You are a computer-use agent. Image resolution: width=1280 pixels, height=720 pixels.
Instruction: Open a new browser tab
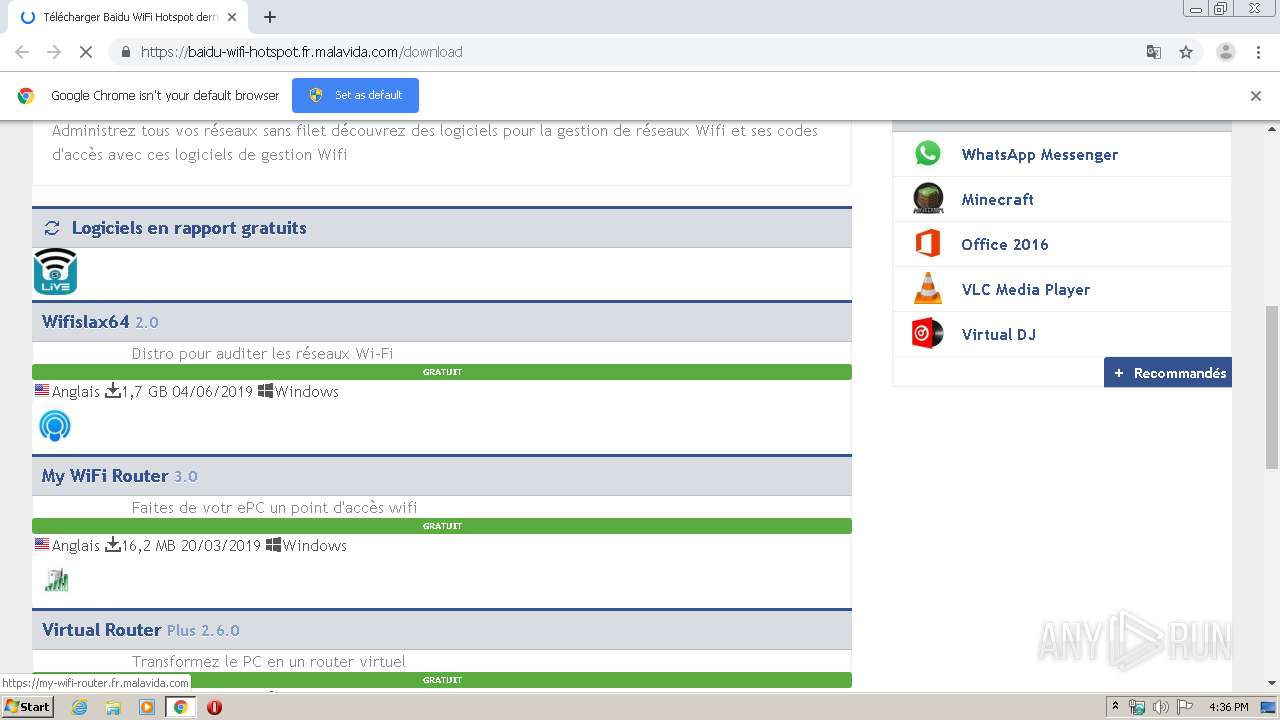pyautogui.click(x=269, y=17)
